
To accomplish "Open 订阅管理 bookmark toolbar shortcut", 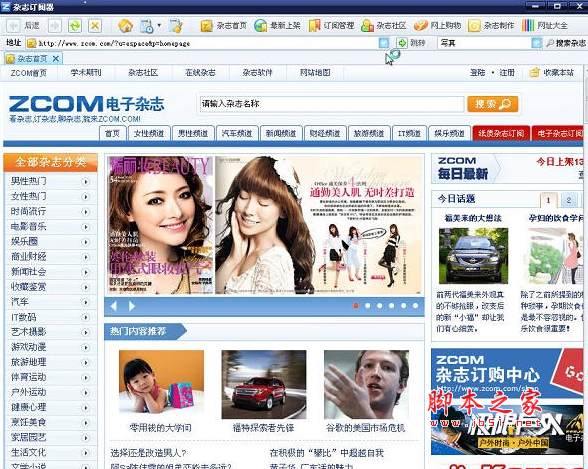I will (332, 25).
